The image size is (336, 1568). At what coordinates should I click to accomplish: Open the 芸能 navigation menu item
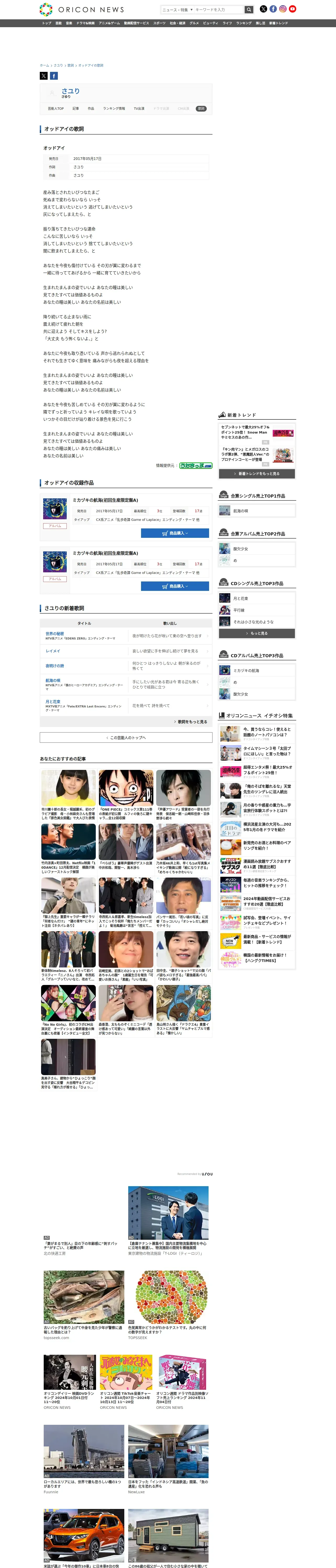[x=59, y=23]
